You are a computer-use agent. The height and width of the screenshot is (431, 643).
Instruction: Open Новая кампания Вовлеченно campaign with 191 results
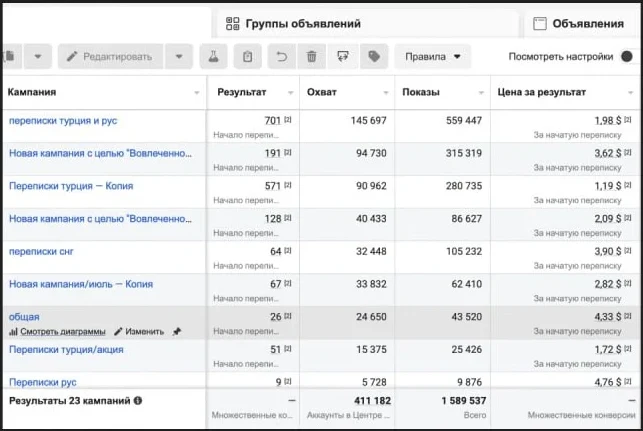click(x=100, y=153)
